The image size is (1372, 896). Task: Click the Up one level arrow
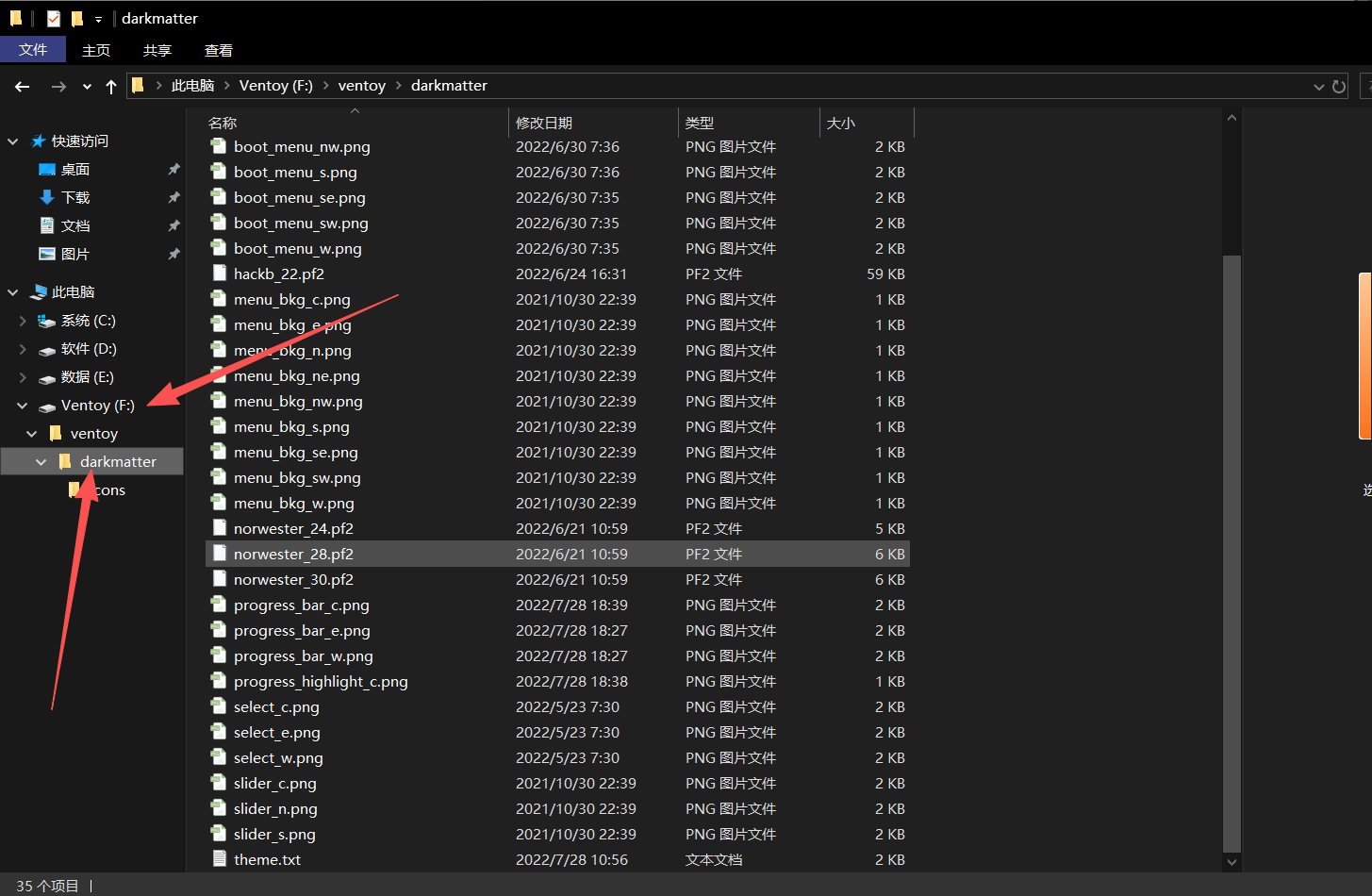(x=111, y=87)
